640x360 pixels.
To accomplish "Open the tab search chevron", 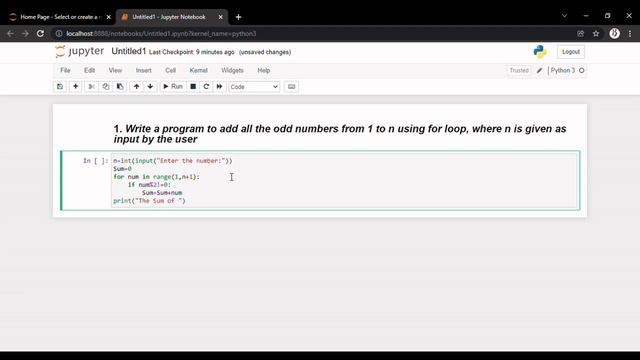I will click(564, 16).
